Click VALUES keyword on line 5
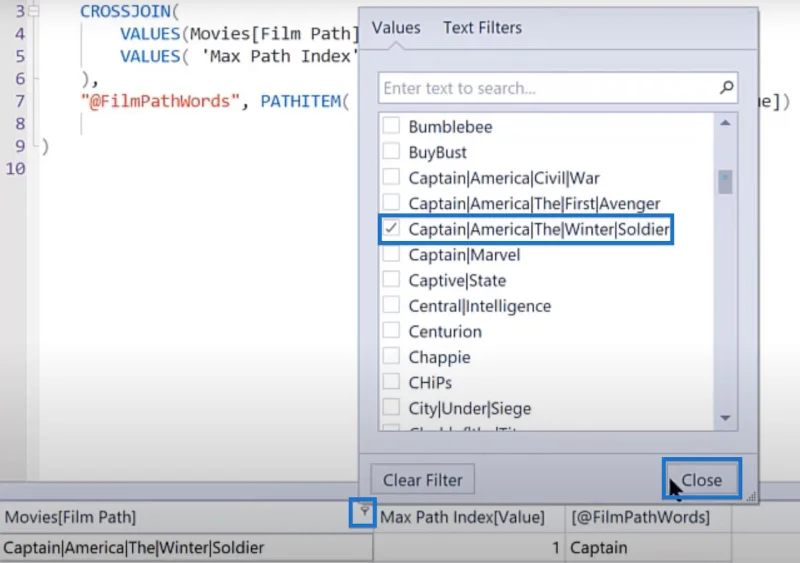This screenshot has width=800, height=563. pyautogui.click(x=150, y=56)
